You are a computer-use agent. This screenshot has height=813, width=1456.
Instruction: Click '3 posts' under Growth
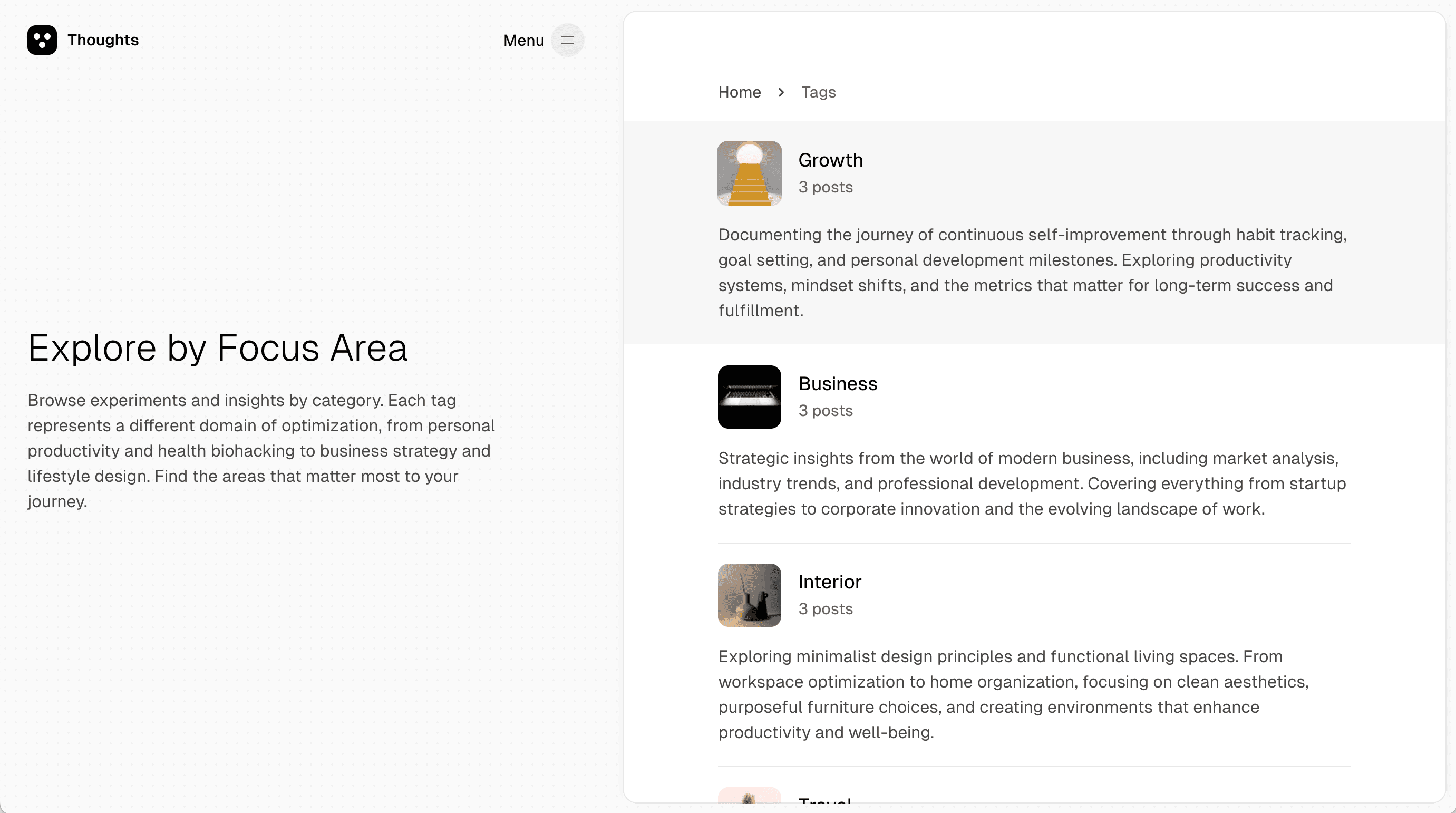click(825, 187)
